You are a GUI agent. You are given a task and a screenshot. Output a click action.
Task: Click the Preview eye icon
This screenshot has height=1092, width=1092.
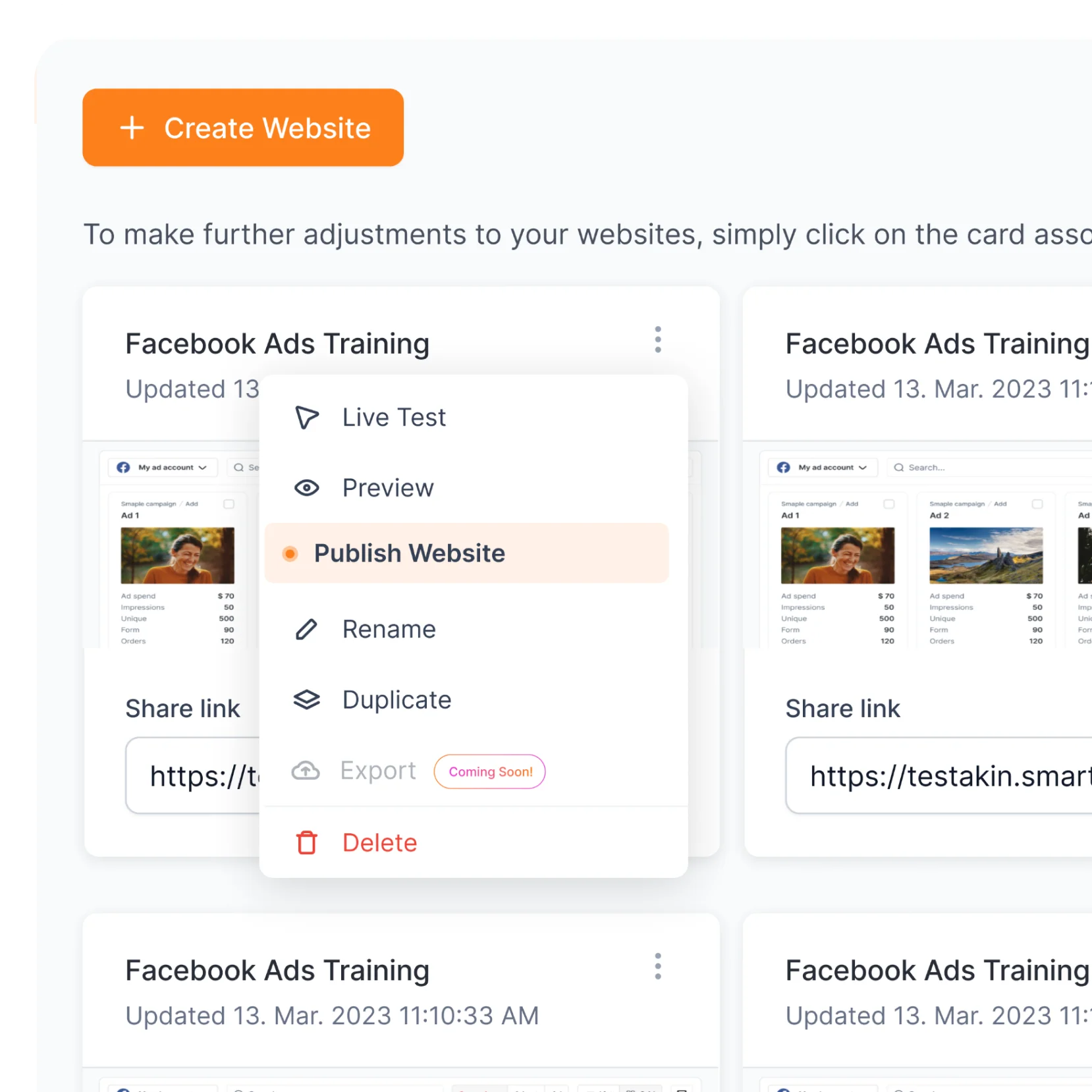tap(306, 488)
